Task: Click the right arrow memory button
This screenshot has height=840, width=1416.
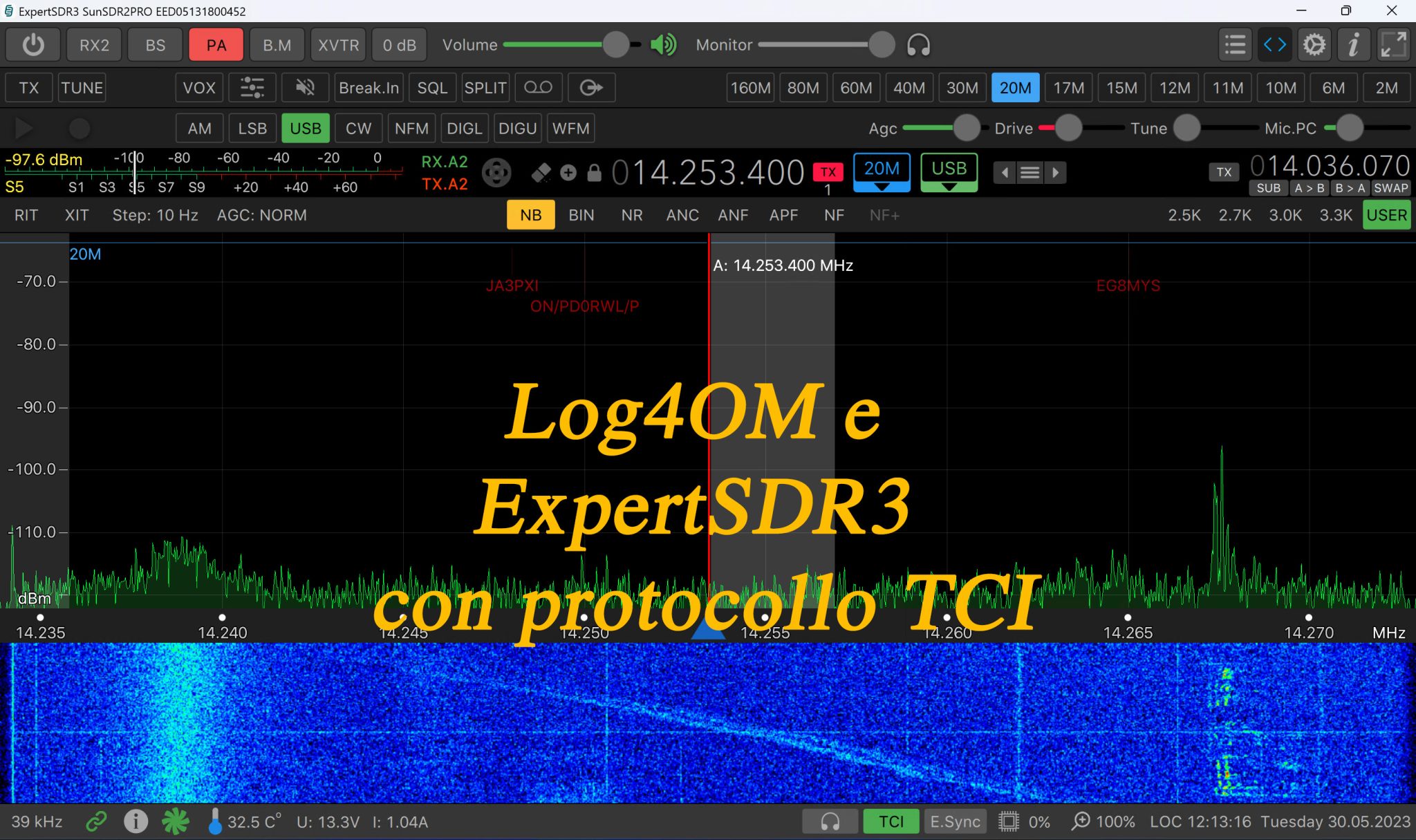Action: coord(1055,173)
